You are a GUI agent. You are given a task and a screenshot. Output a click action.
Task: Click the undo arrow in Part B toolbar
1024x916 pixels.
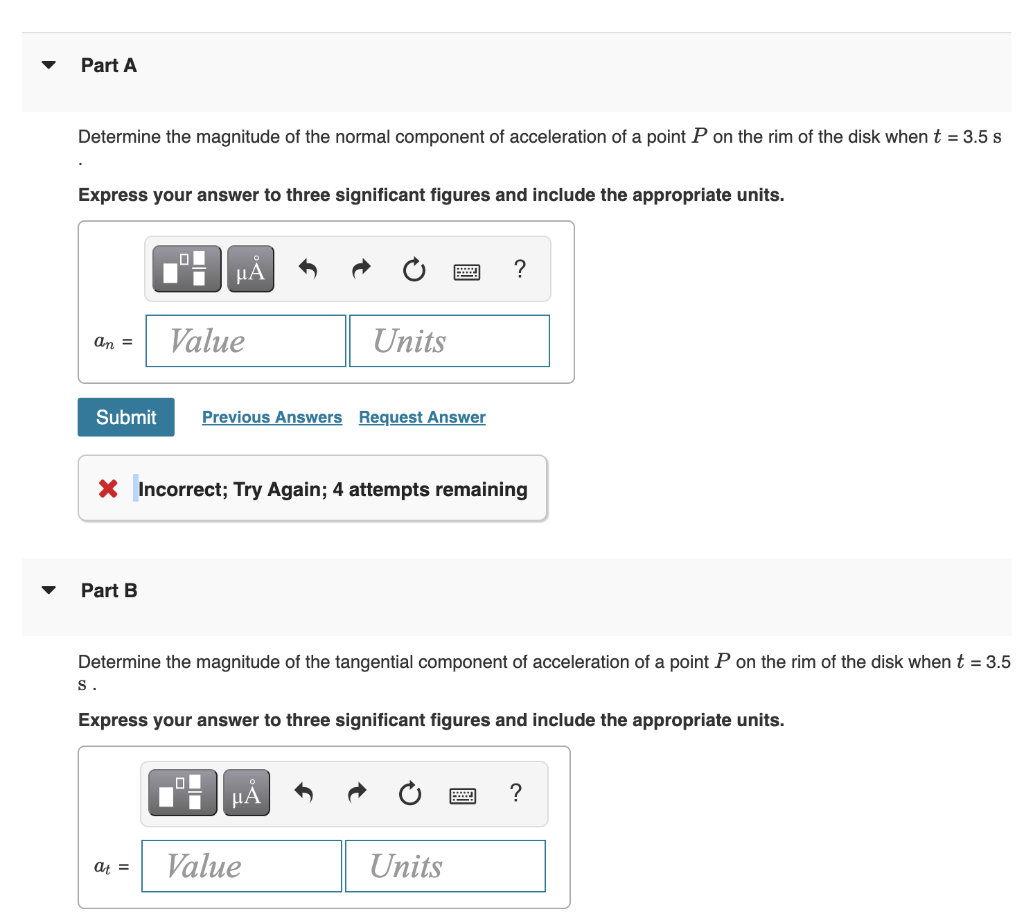[304, 793]
